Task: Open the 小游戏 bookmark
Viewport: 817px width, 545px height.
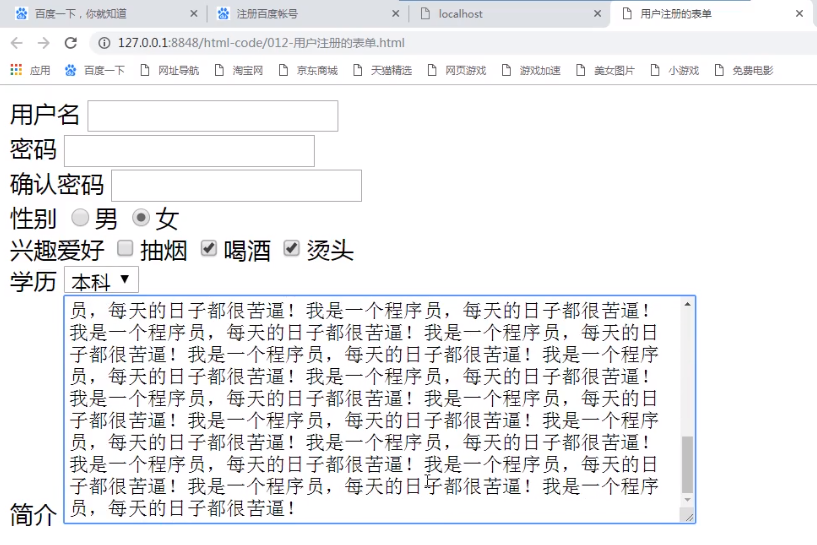Action: click(675, 70)
